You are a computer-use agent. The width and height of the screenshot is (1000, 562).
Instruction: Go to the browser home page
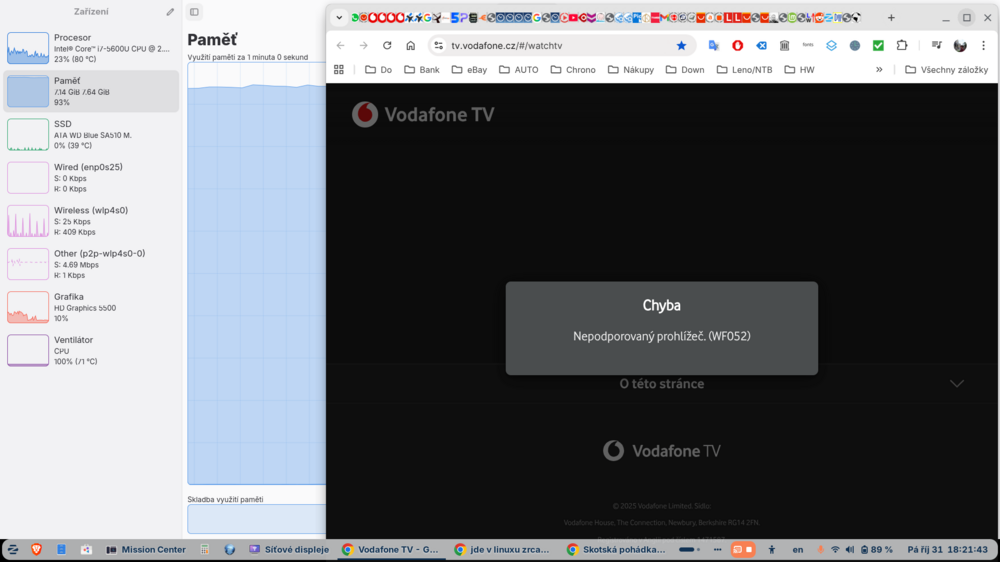411,46
